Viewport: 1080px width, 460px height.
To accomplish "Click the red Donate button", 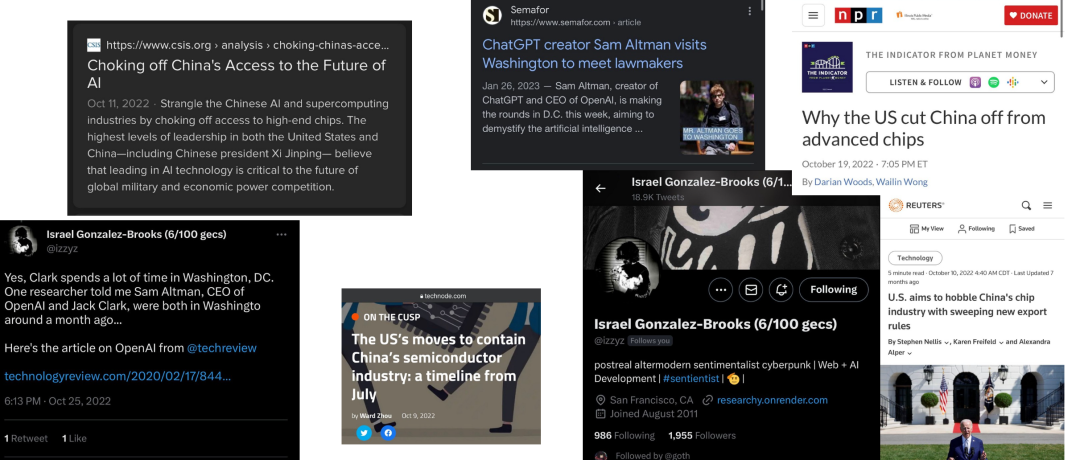I will pos(1030,15).
